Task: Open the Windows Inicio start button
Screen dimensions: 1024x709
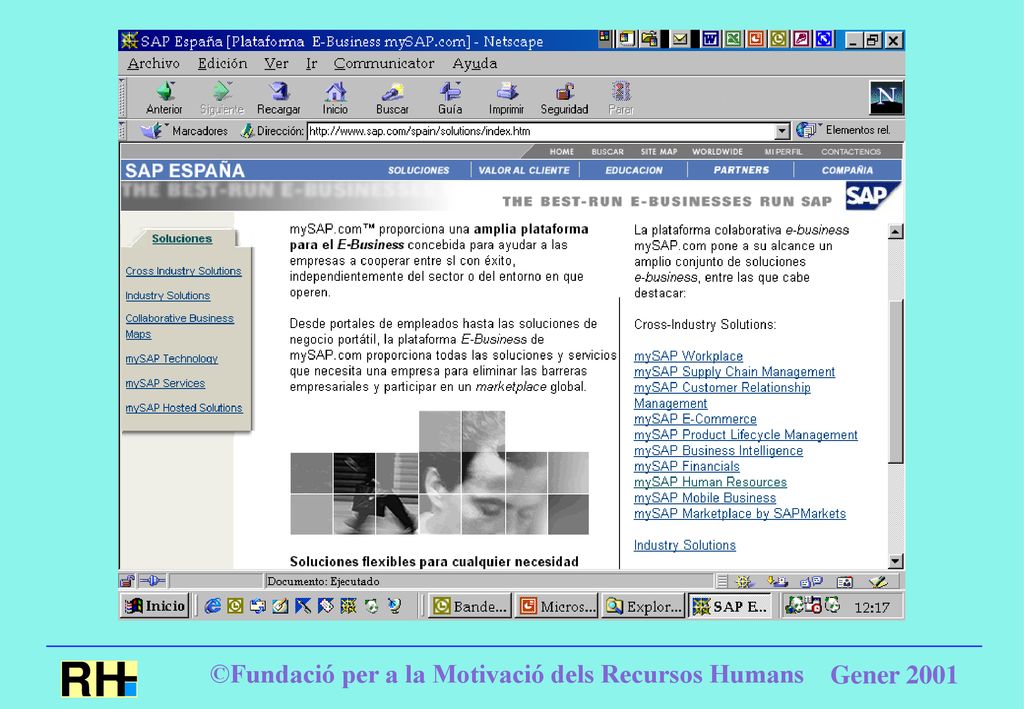Action: [155, 606]
